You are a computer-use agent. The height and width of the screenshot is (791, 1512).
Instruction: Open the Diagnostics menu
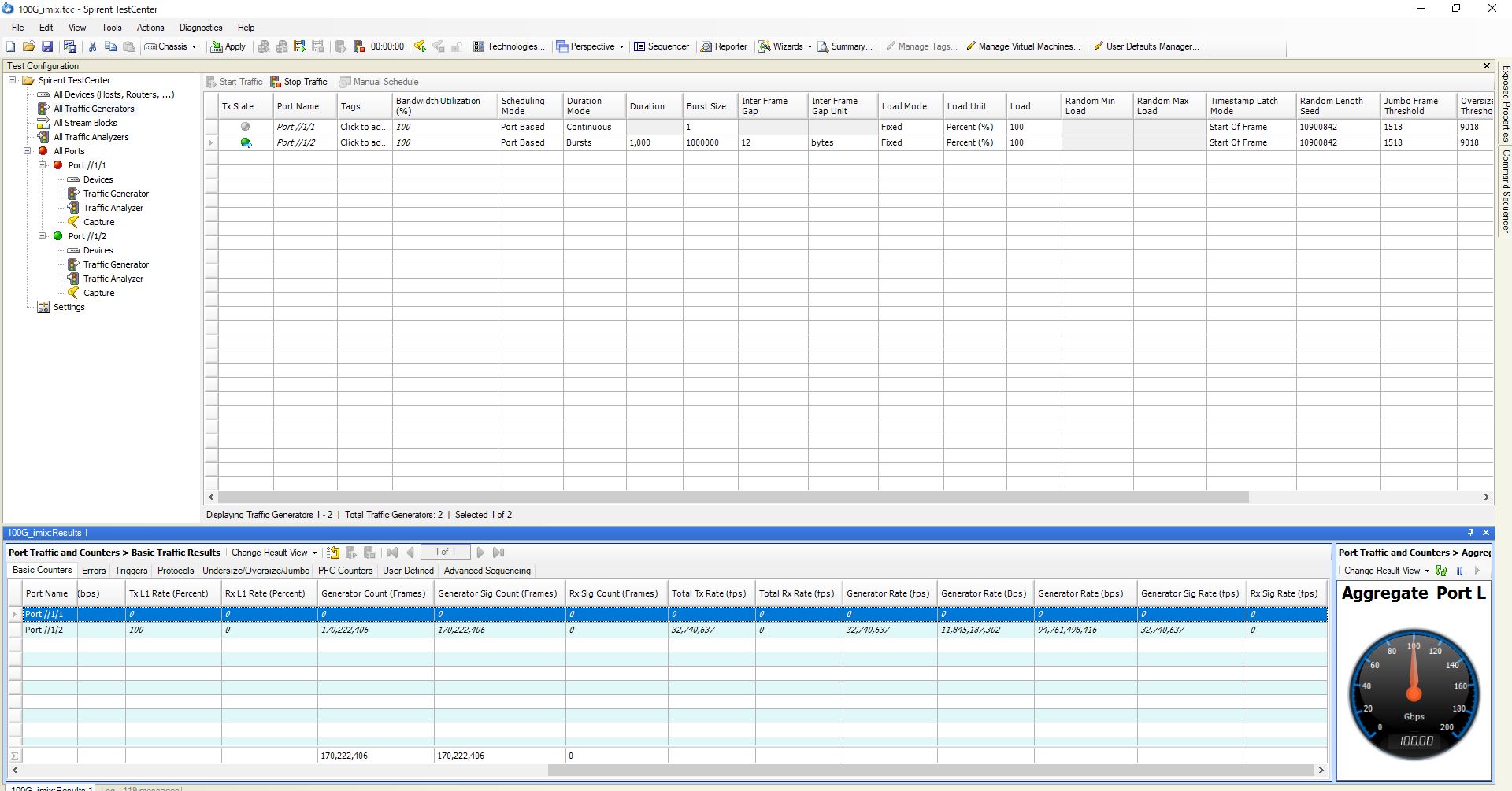point(201,28)
